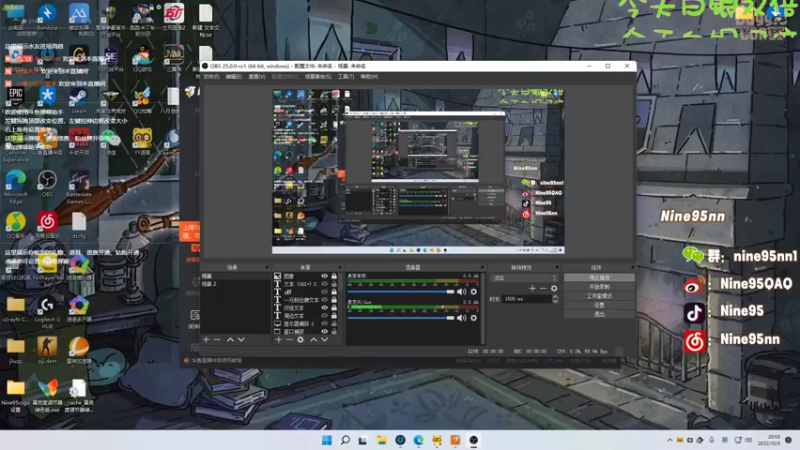Viewport: 800px width, 450px height.
Task: Remove the selected source with the minus icon
Action: [289, 339]
